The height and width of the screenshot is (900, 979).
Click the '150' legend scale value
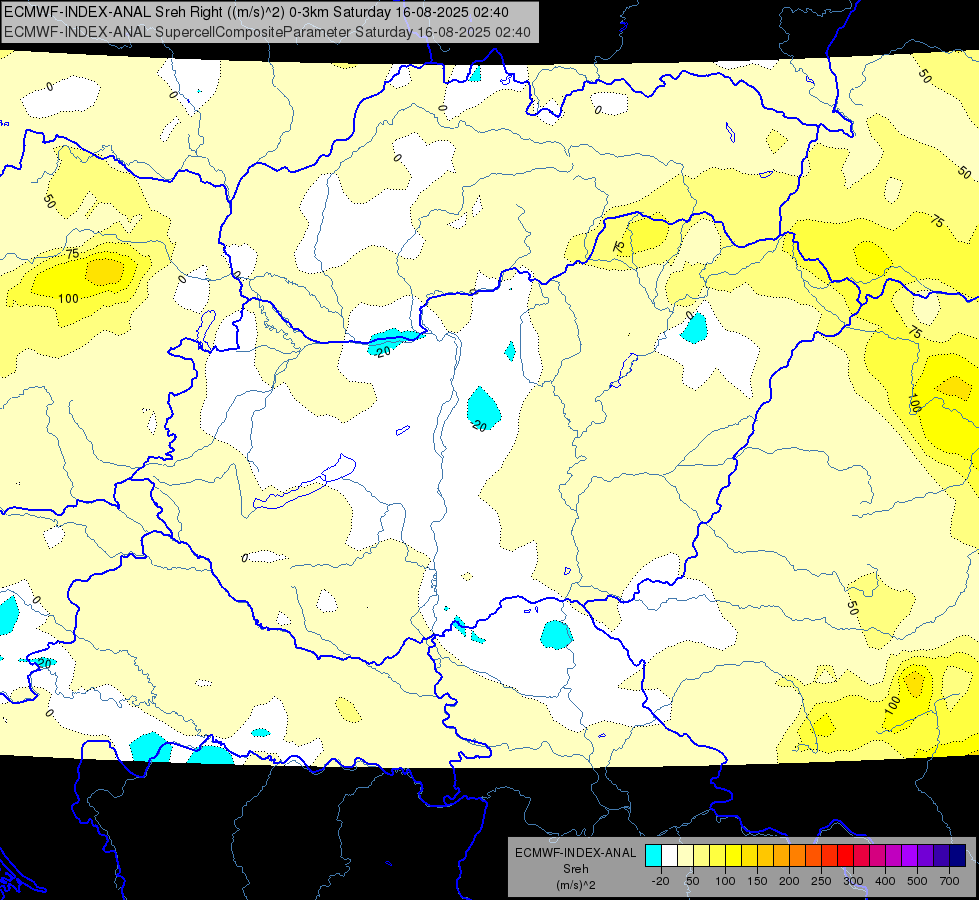coord(757,881)
